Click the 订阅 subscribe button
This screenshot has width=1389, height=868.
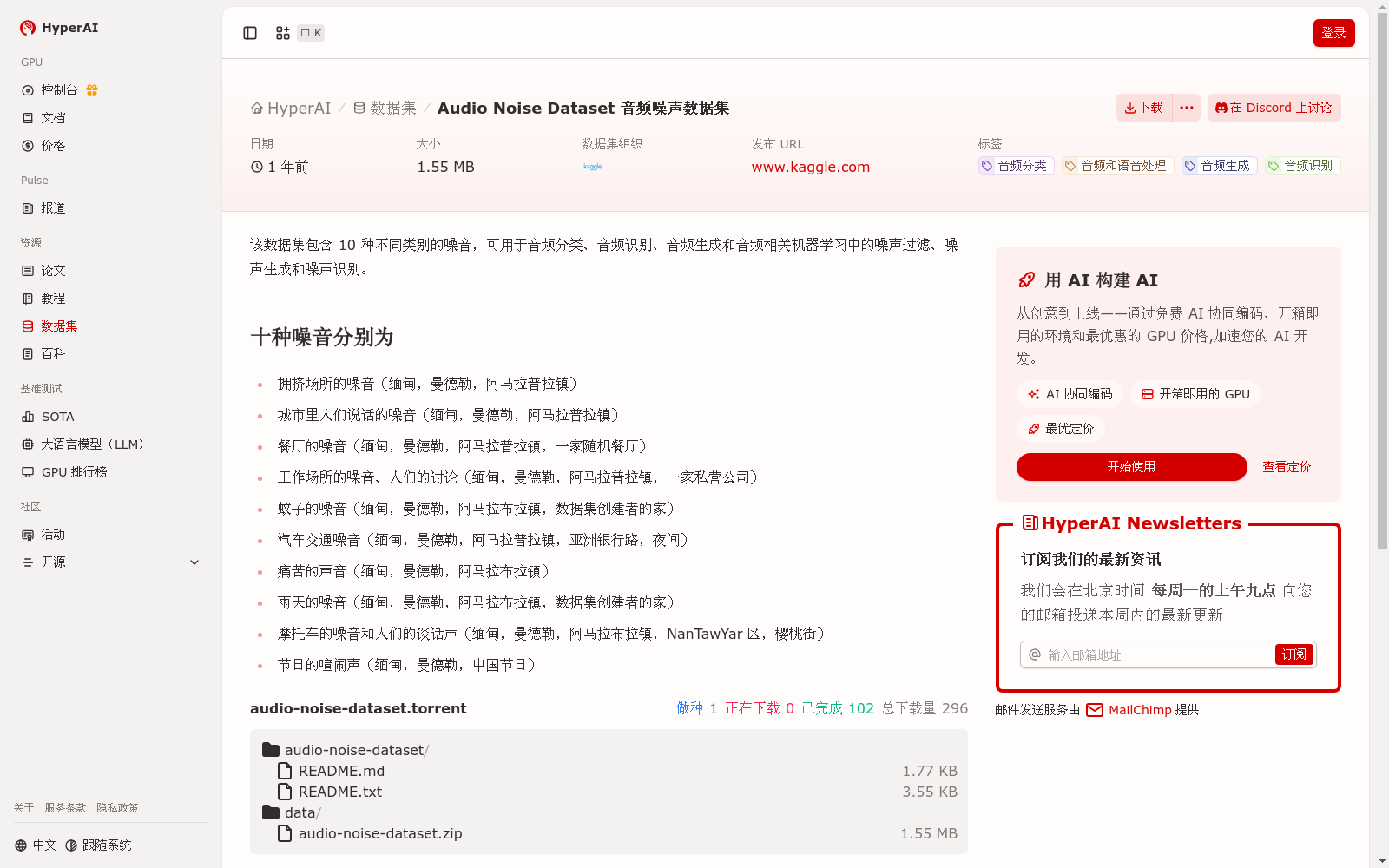tap(1294, 654)
